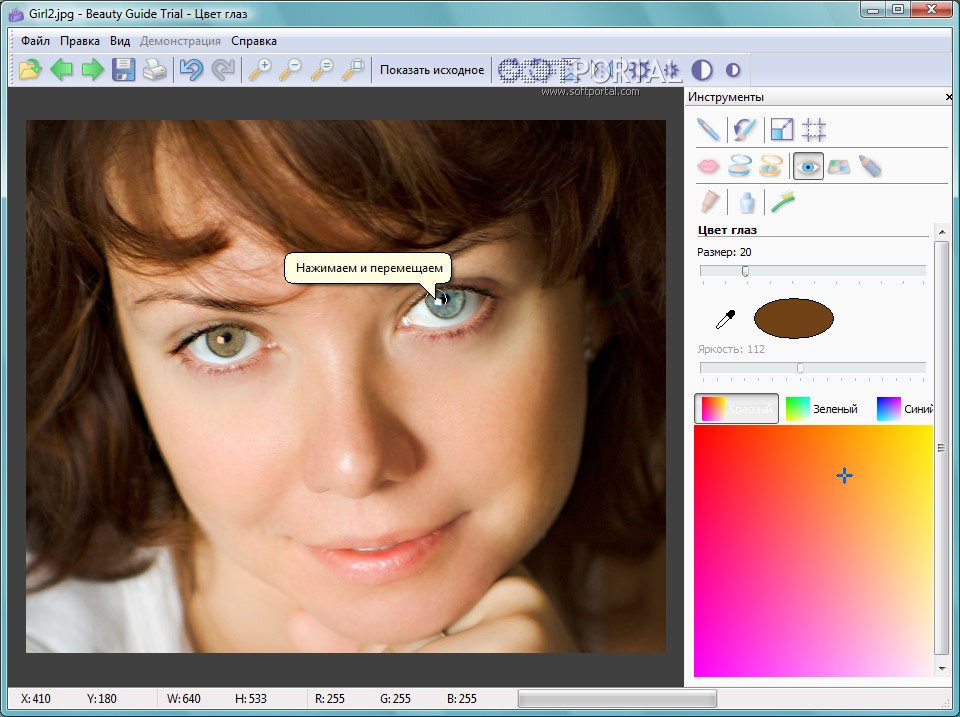
Task: Increase contrast with the large half-circle icon
Action: 702,70
